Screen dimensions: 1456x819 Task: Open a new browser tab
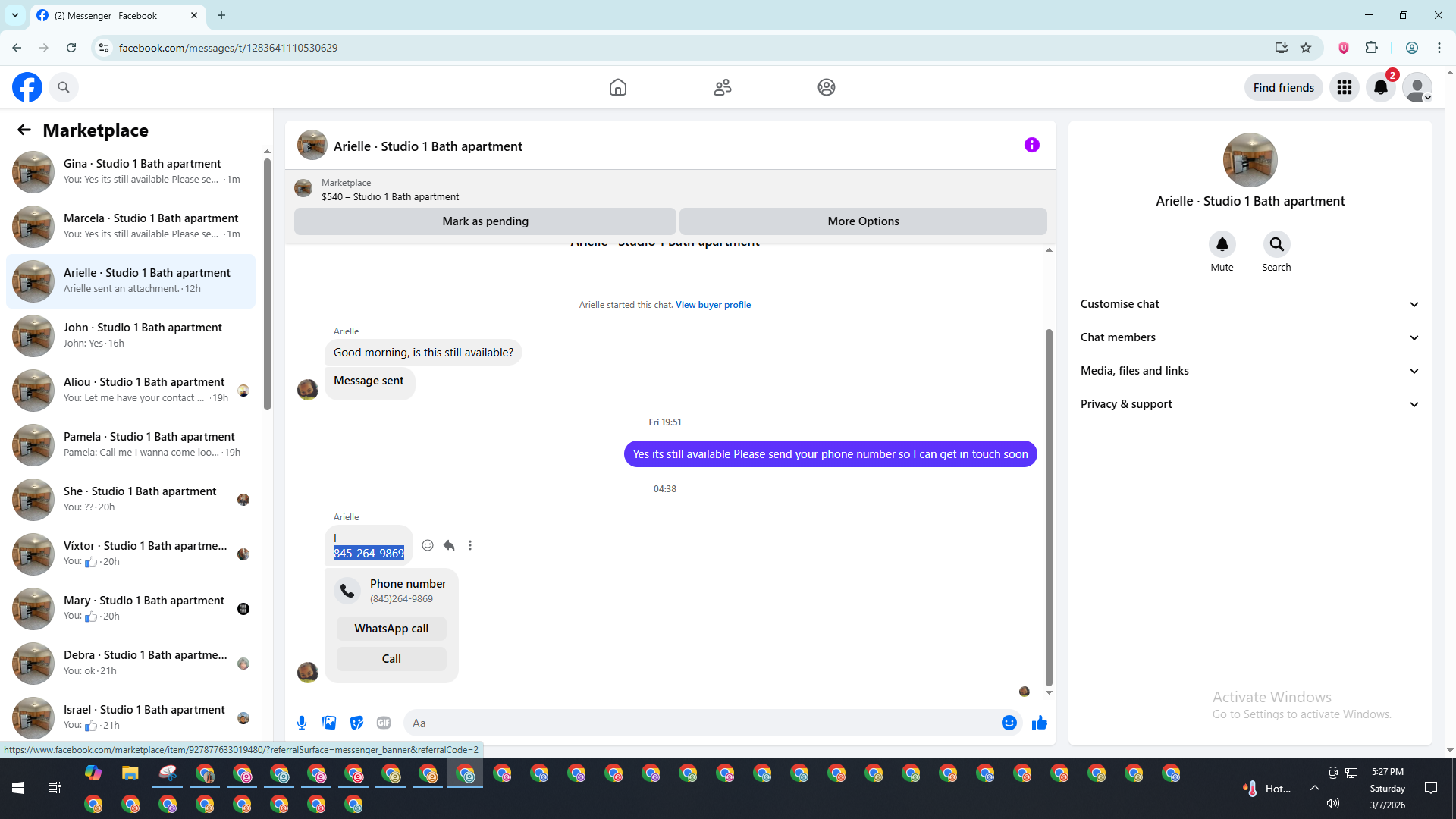pos(221,15)
